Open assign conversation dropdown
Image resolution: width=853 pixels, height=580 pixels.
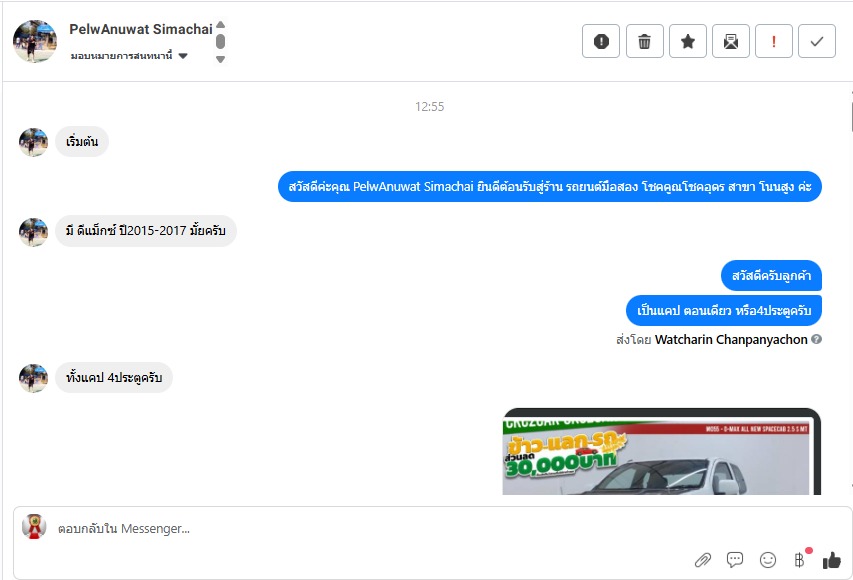tap(129, 55)
